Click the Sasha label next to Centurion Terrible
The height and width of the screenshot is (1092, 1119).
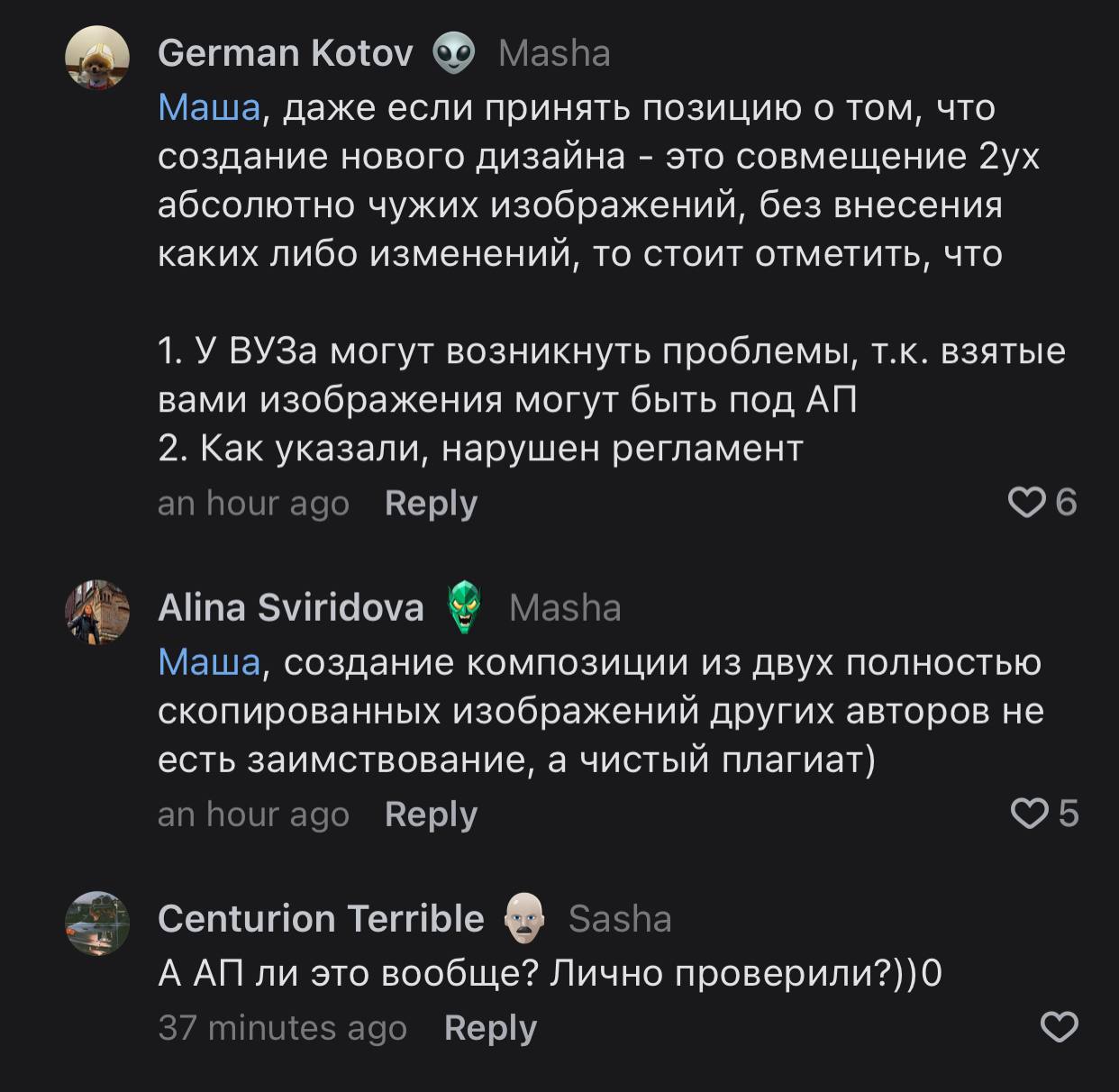click(x=620, y=919)
